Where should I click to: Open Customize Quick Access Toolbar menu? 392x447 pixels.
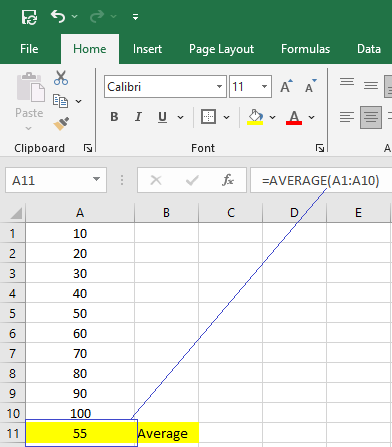point(135,17)
